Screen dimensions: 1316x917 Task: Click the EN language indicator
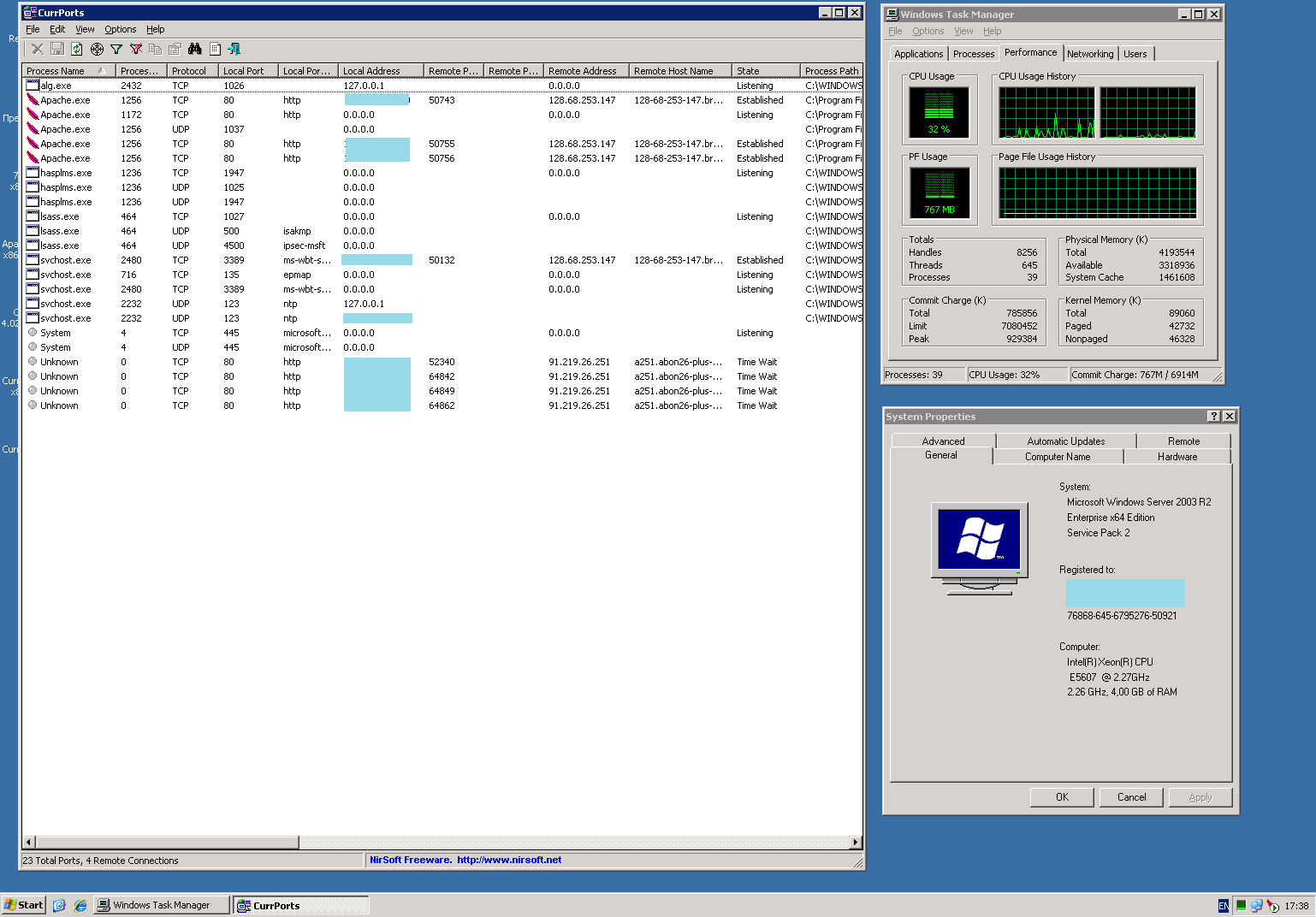(x=1224, y=905)
